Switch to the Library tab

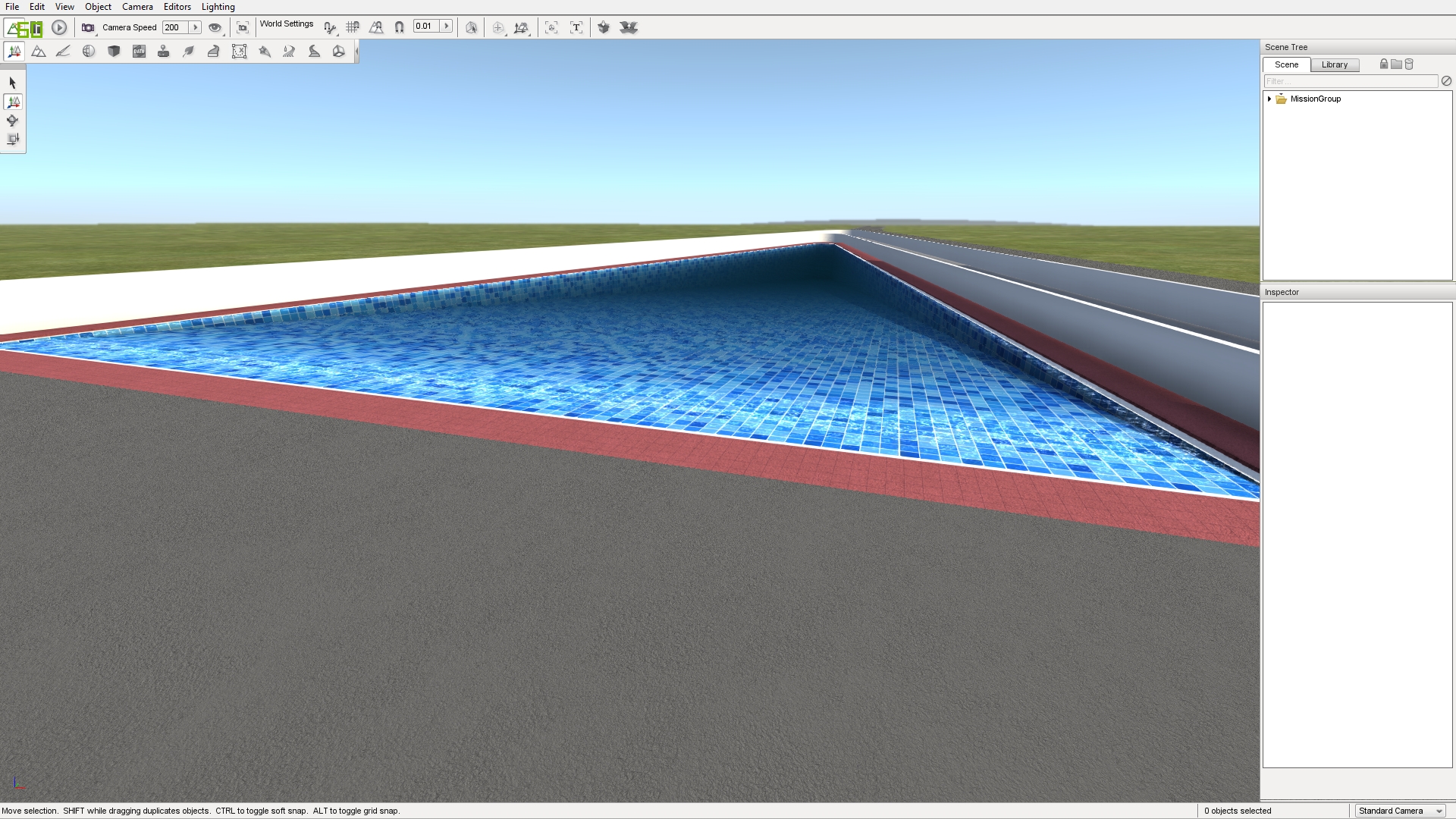[x=1335, y=65]
